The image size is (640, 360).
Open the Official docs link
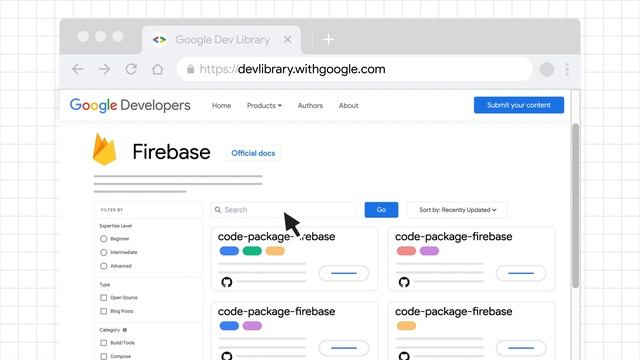(253, 153)
